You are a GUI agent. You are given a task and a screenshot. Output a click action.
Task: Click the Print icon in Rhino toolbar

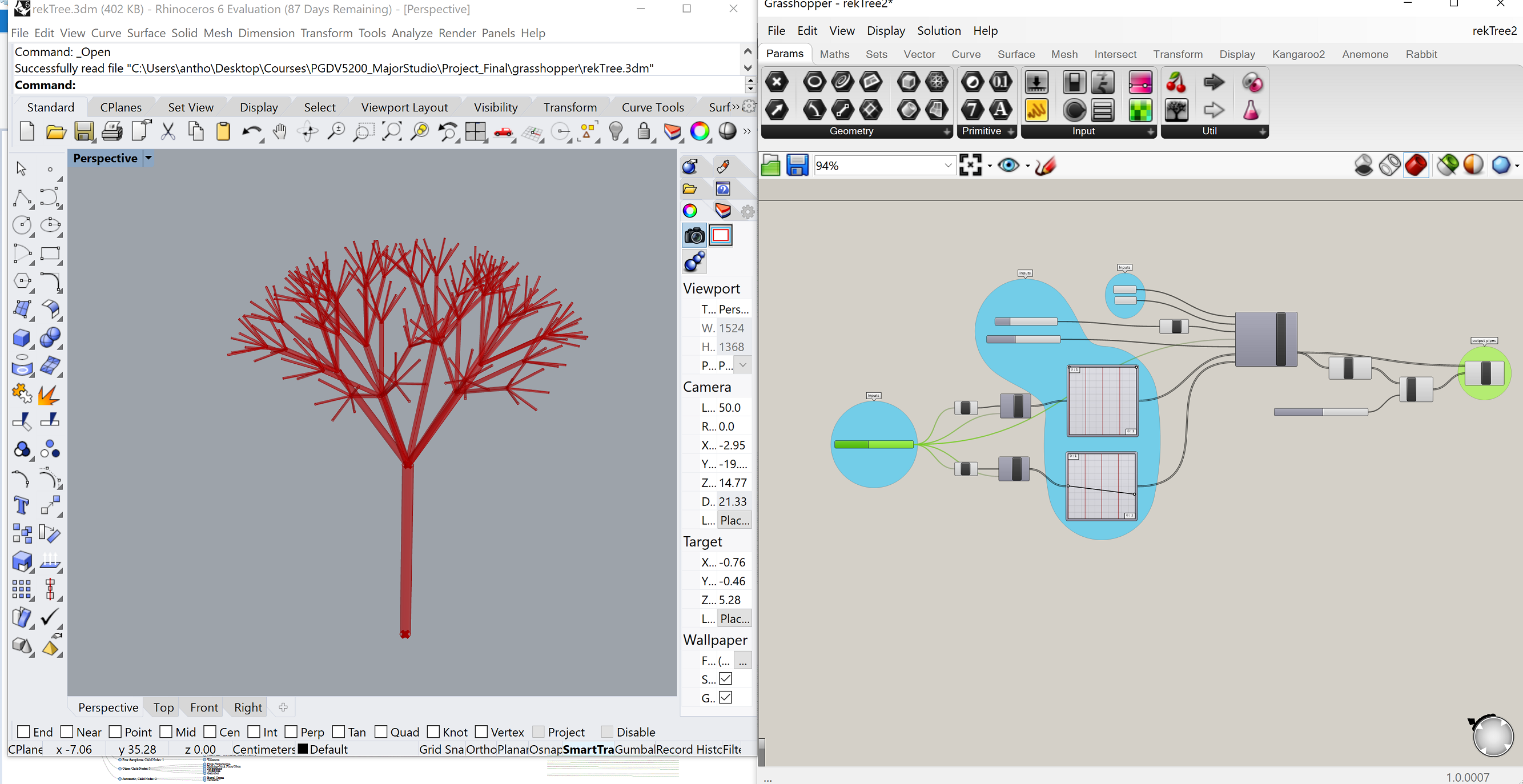pyautogui.click(x=112, y=131)
